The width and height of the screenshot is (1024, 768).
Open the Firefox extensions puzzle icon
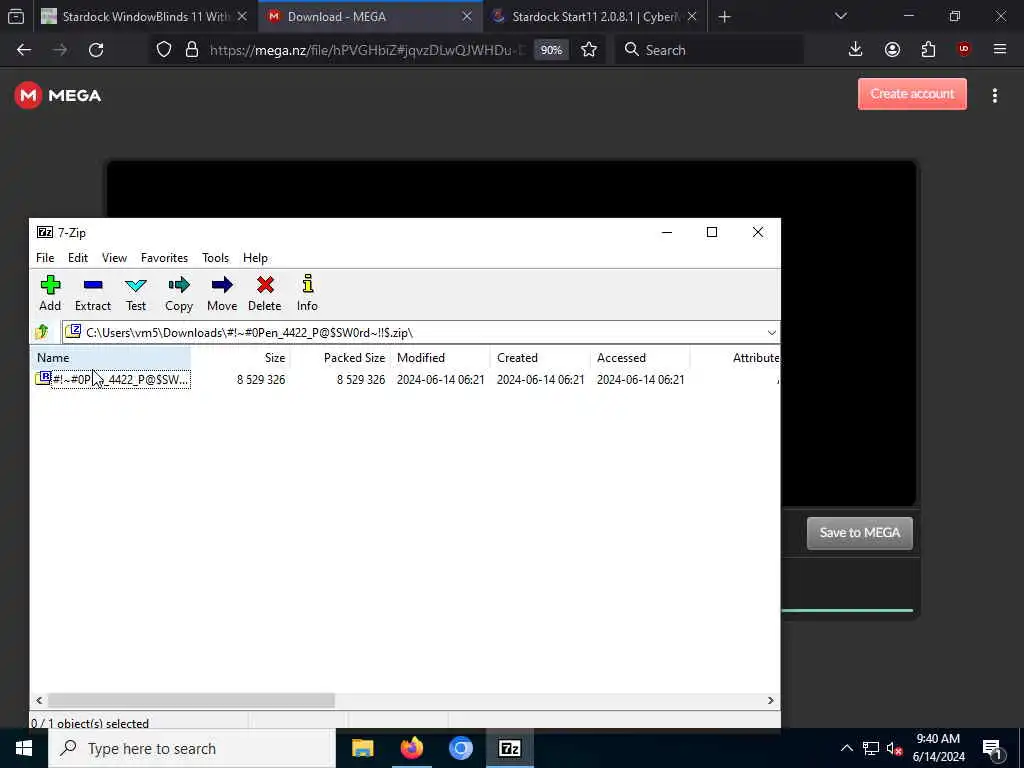[928, 50]
